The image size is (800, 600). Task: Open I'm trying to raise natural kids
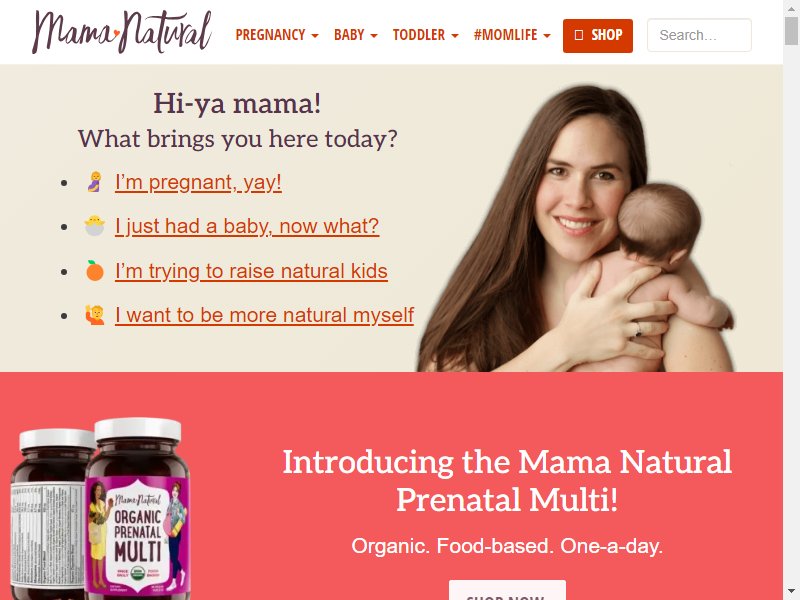point(251,271)
